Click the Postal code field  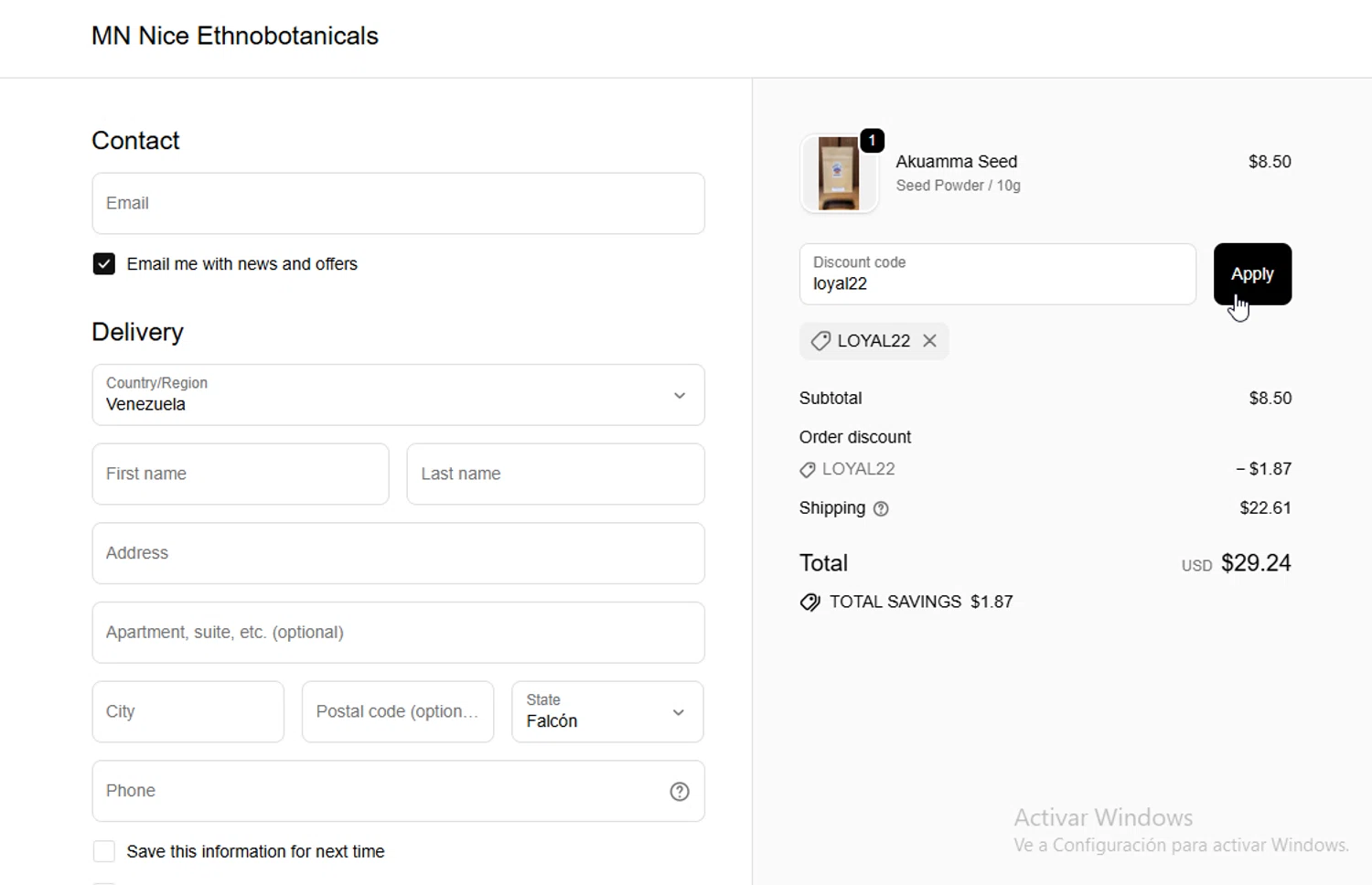398,711
